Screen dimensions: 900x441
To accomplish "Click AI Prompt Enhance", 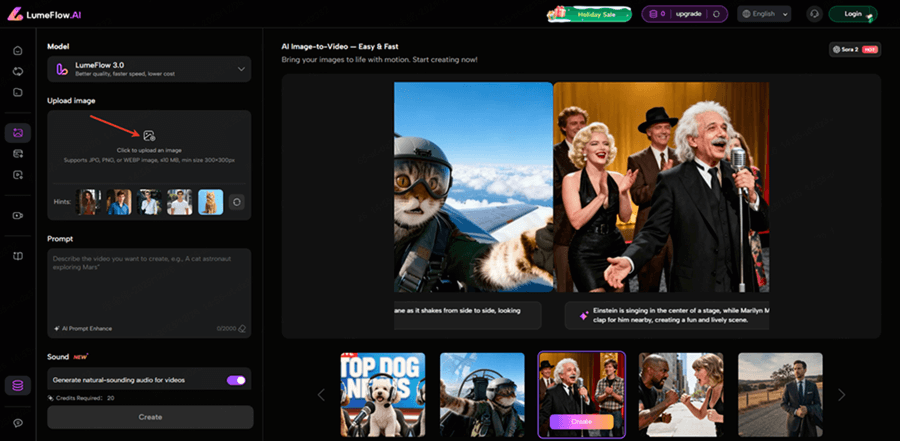I will [83, 328].
